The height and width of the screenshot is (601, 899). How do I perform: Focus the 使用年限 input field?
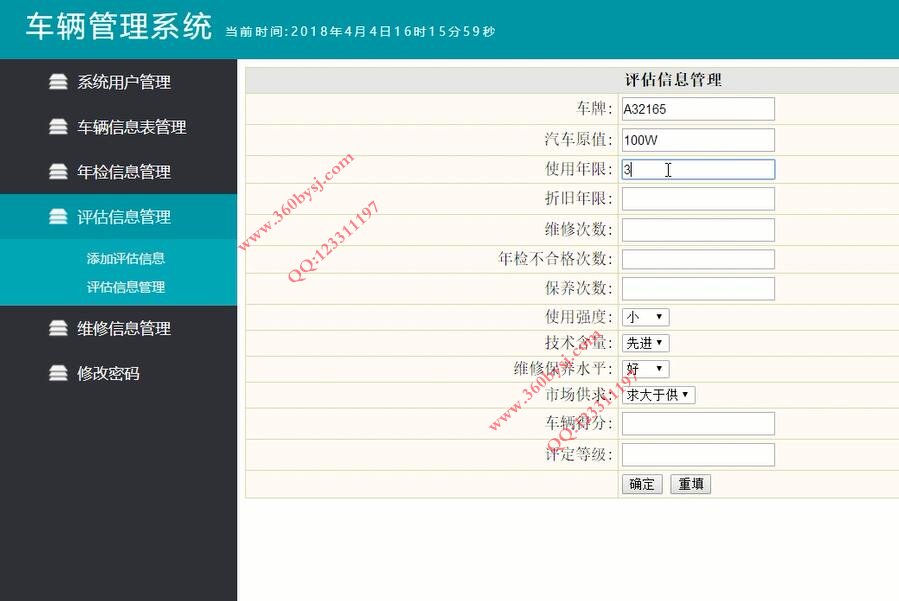(698, 169)
